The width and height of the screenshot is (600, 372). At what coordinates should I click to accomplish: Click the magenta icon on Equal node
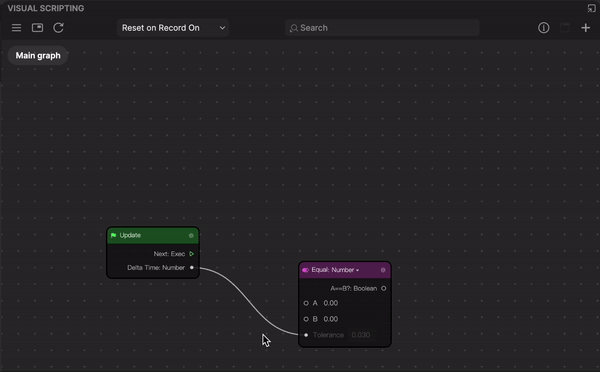pyautogui.click(x=305, y=270)
